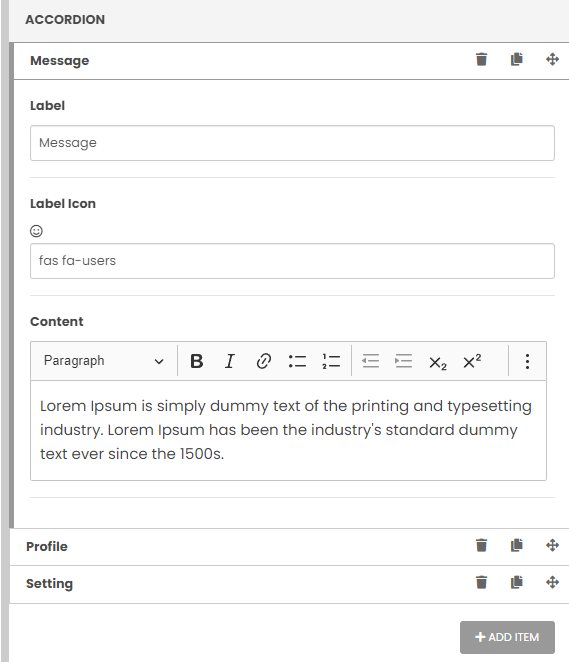Click the Label Icon field label
This screenshot has width=569, height=662.
63,203
